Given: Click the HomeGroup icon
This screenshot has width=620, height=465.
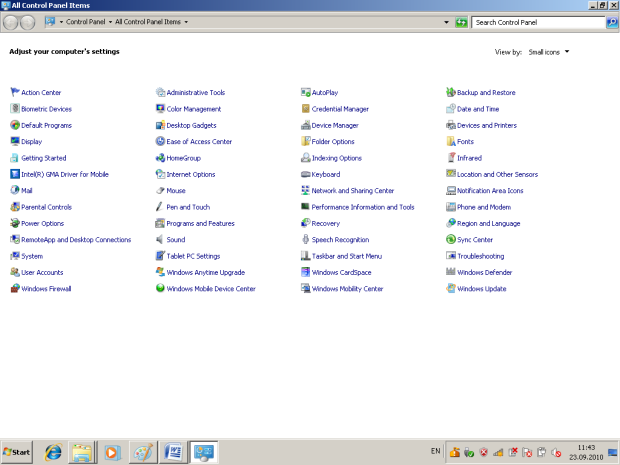Looking at the screenshot, I should coord(160,158).
